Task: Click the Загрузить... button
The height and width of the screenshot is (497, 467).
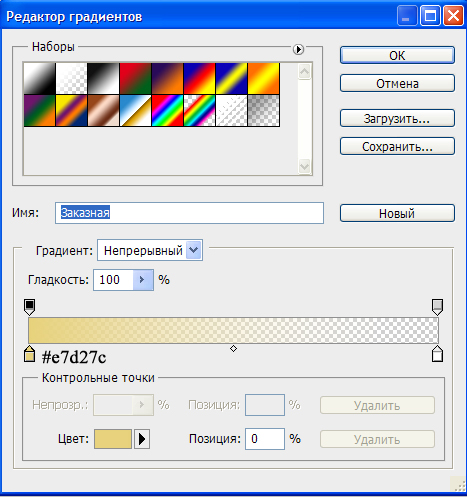Action: click(397, 118)
